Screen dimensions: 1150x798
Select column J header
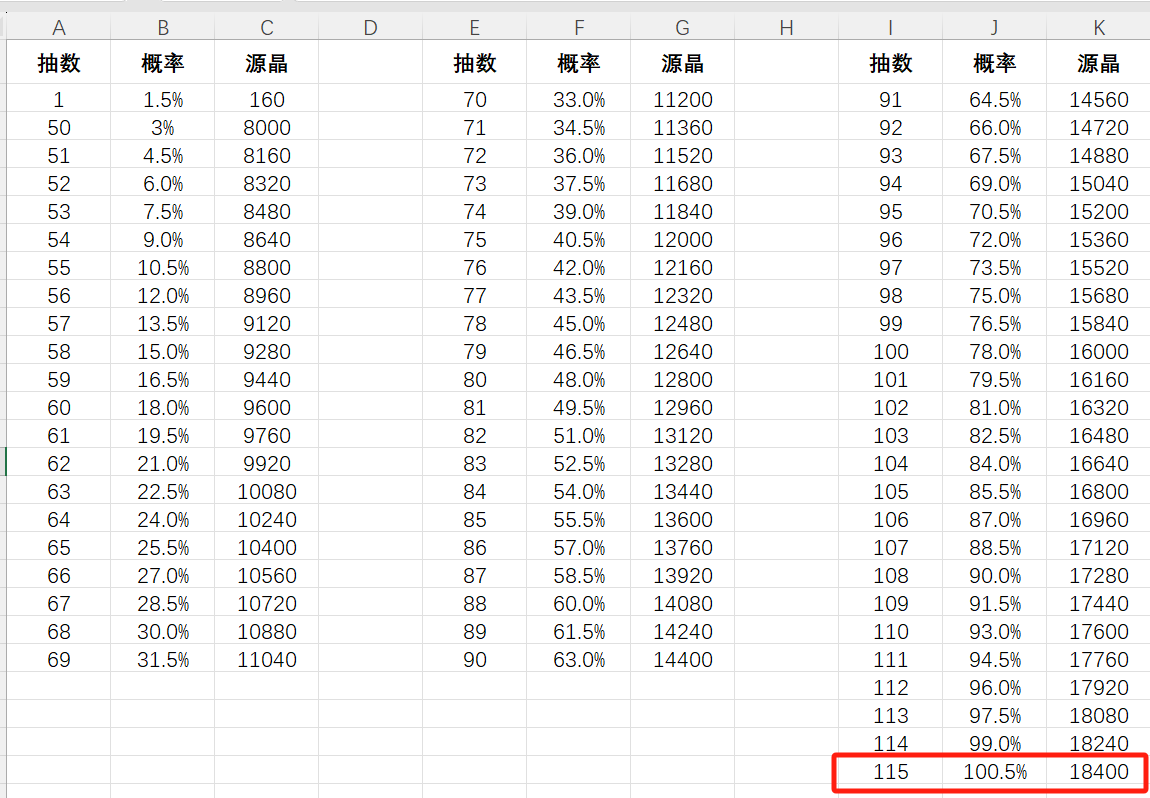pyautogui.click(x=995, y=28)
